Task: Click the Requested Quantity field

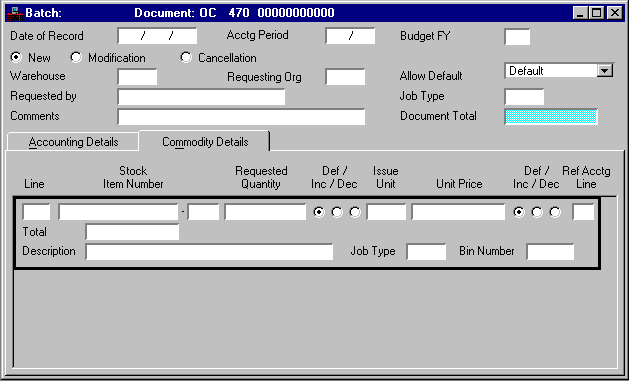Action: coord(265,212)
